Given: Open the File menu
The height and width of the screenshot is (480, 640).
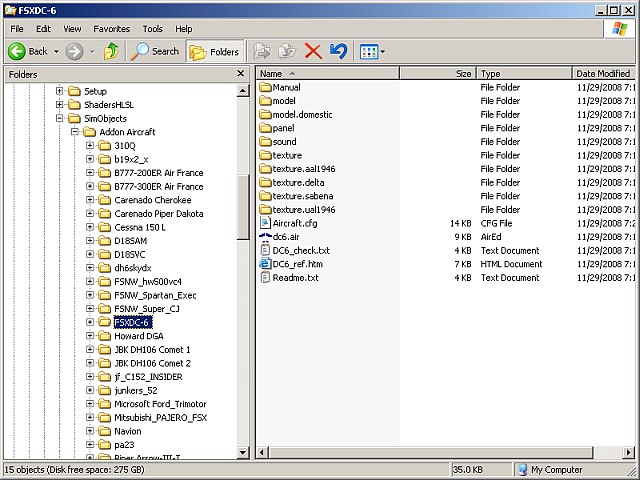Looking at the screenshot, I should pyautogui.click(x=17, y=29).
